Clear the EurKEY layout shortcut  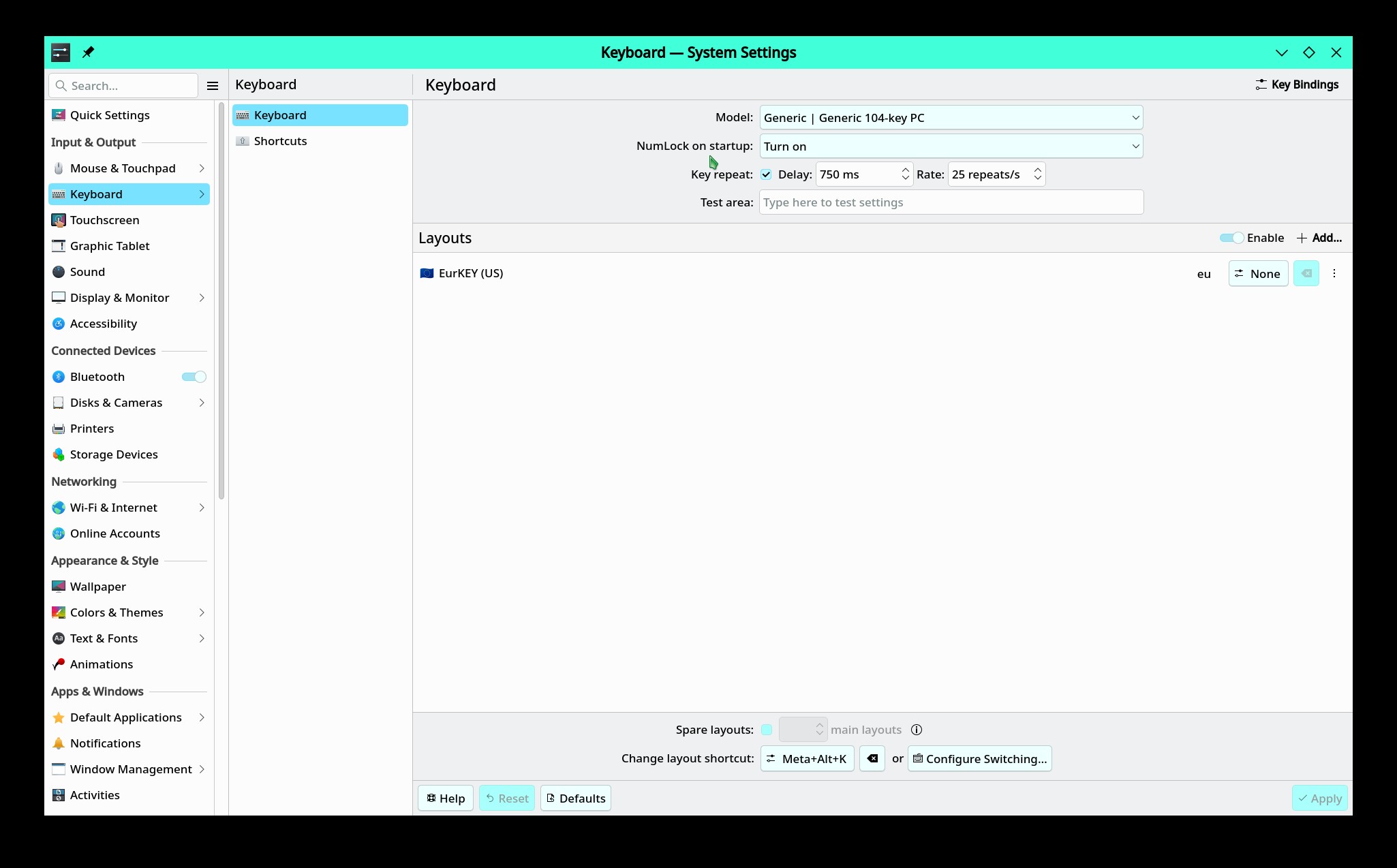tap(1306, 273)
